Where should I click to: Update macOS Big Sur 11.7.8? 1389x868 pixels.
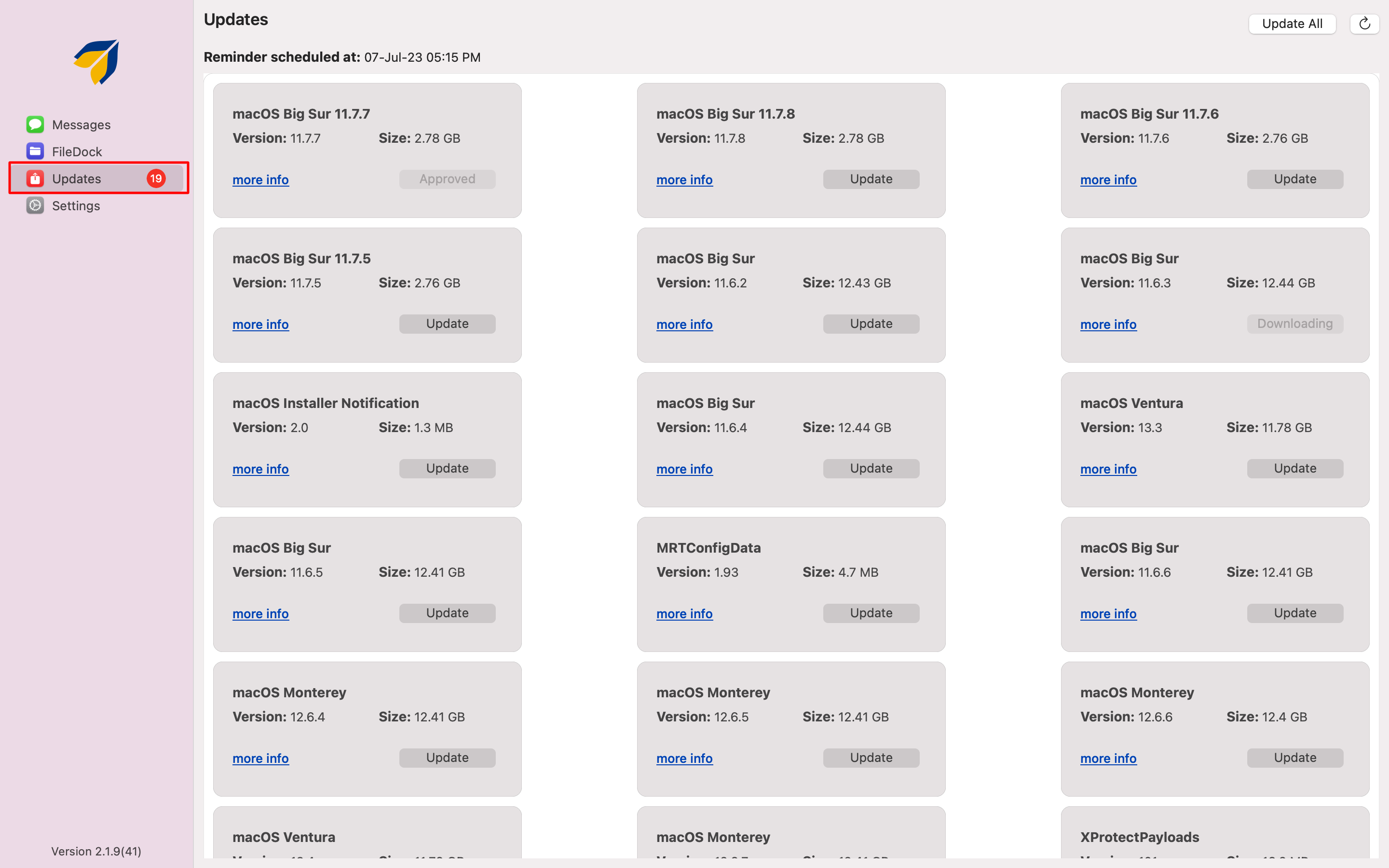(x=871, y=179)
